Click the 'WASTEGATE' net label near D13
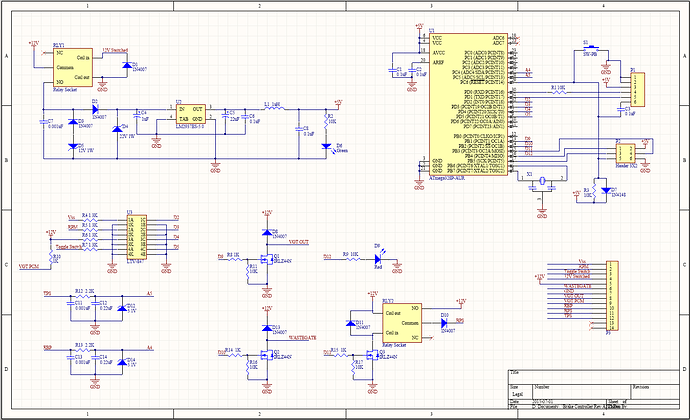Image resolution: width=690 pixels, height=420 pixels. click(x=302, y=338)
